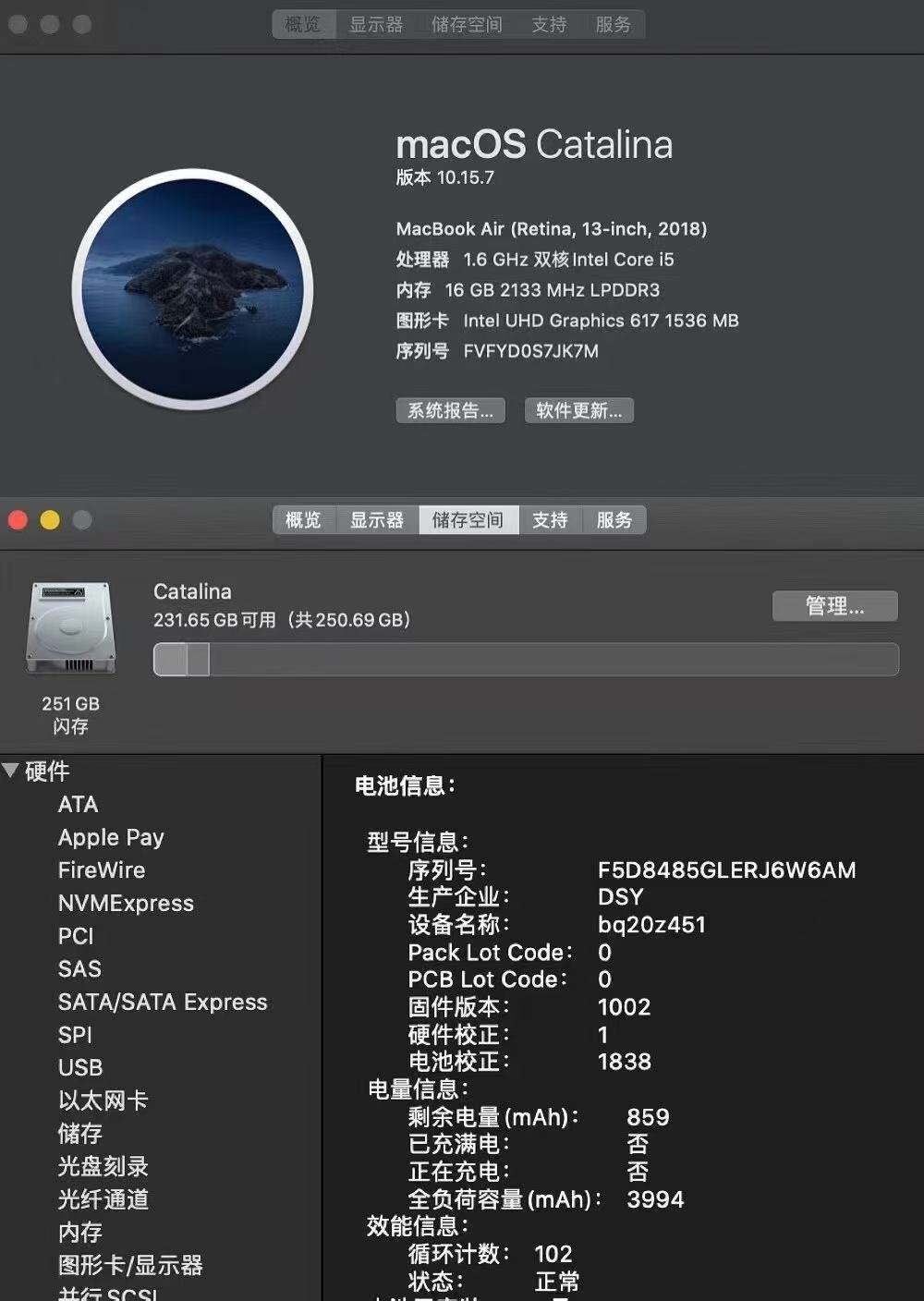This screenshot has height=1301, width=924.
Task: Select the 储存空间 tab in top window
Action: [x=468, y=25]
